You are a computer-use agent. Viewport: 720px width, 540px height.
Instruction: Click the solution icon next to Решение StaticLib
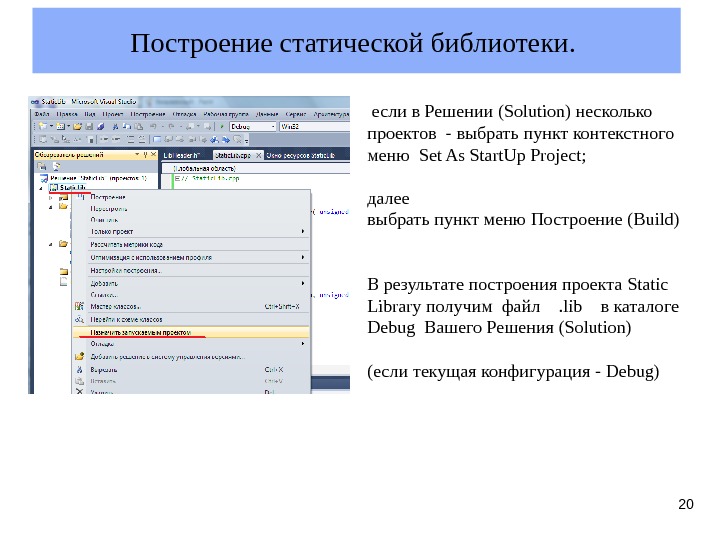pyautogui.click(x=44, y=178)
